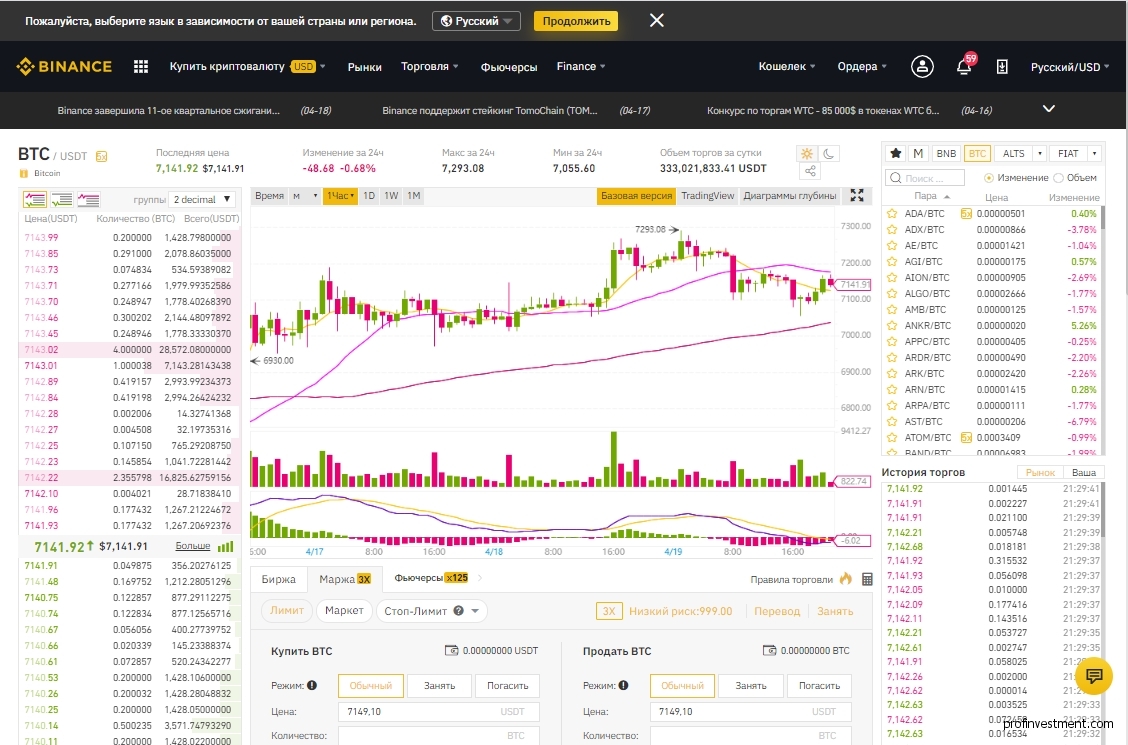Expand chart to fullscreen

point(857,196)
